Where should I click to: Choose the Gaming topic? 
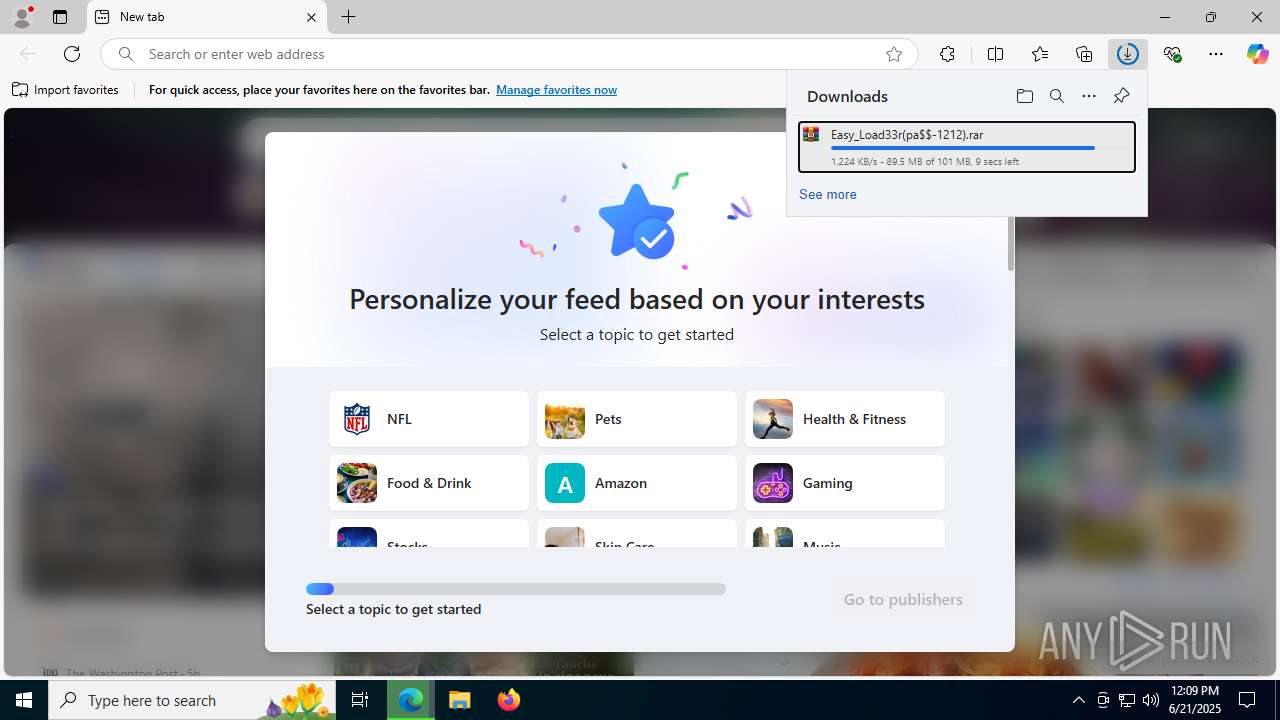click(845, 483)
